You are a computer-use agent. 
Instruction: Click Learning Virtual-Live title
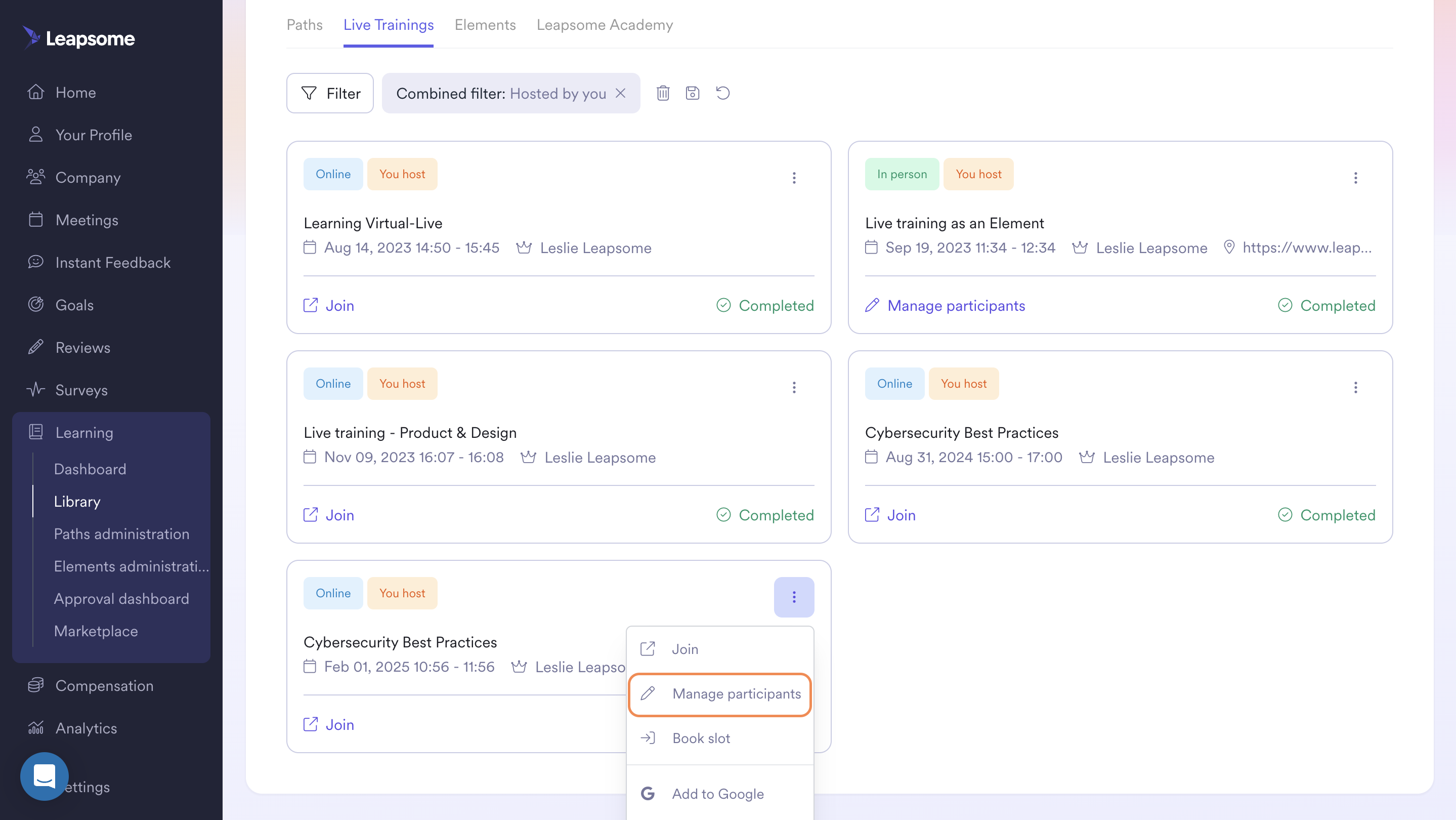pos(372,223)
